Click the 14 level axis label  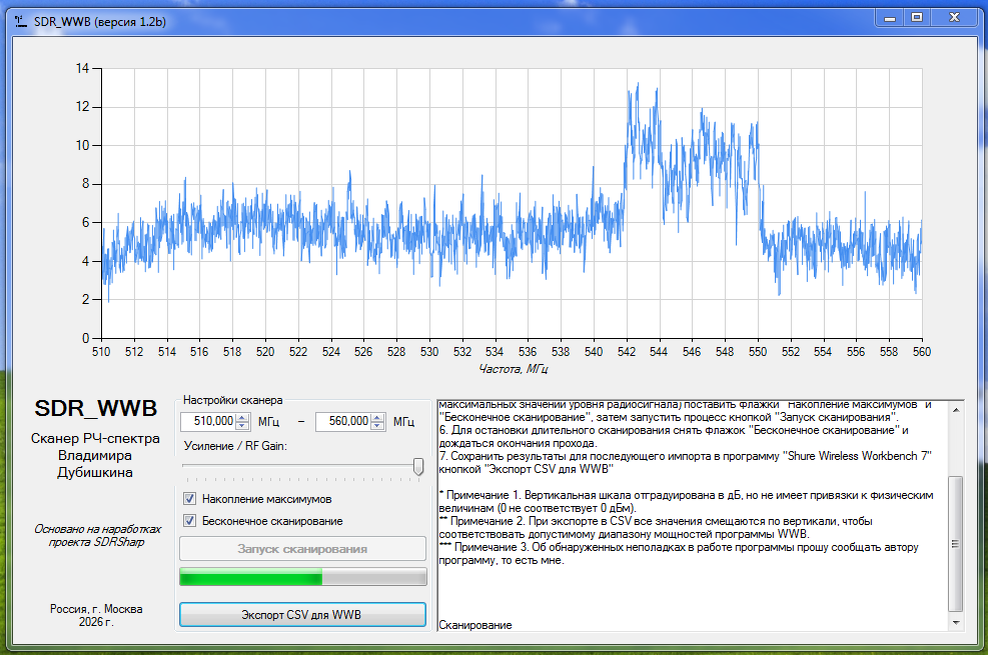point(83,68)
